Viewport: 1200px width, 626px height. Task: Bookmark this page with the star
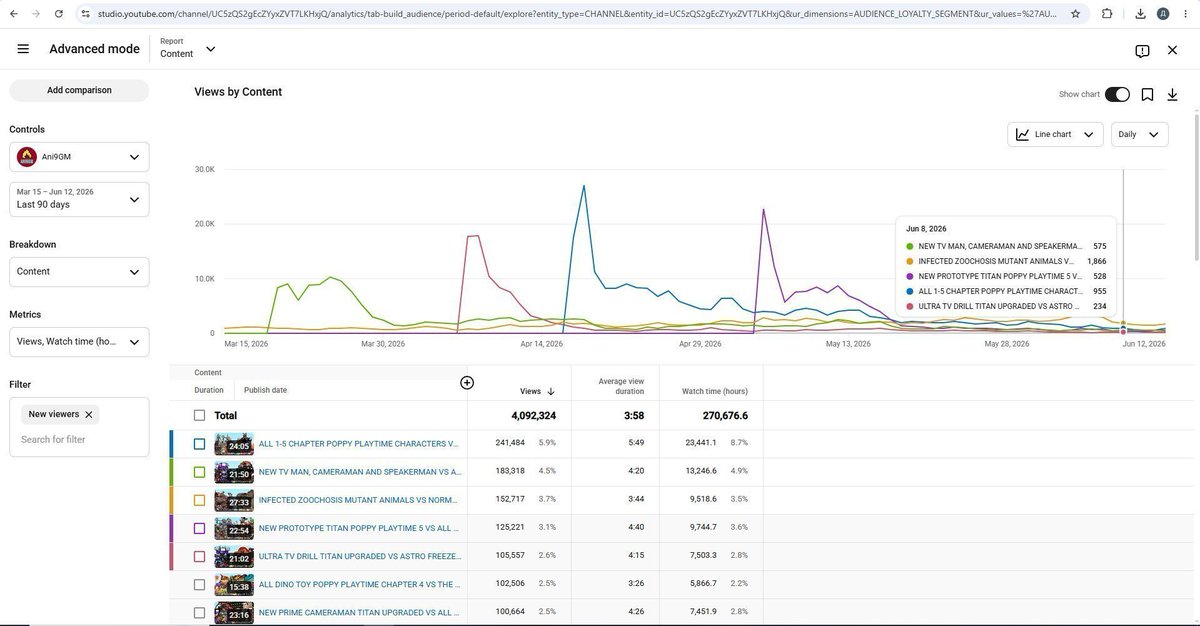[x=1075, y=14]
